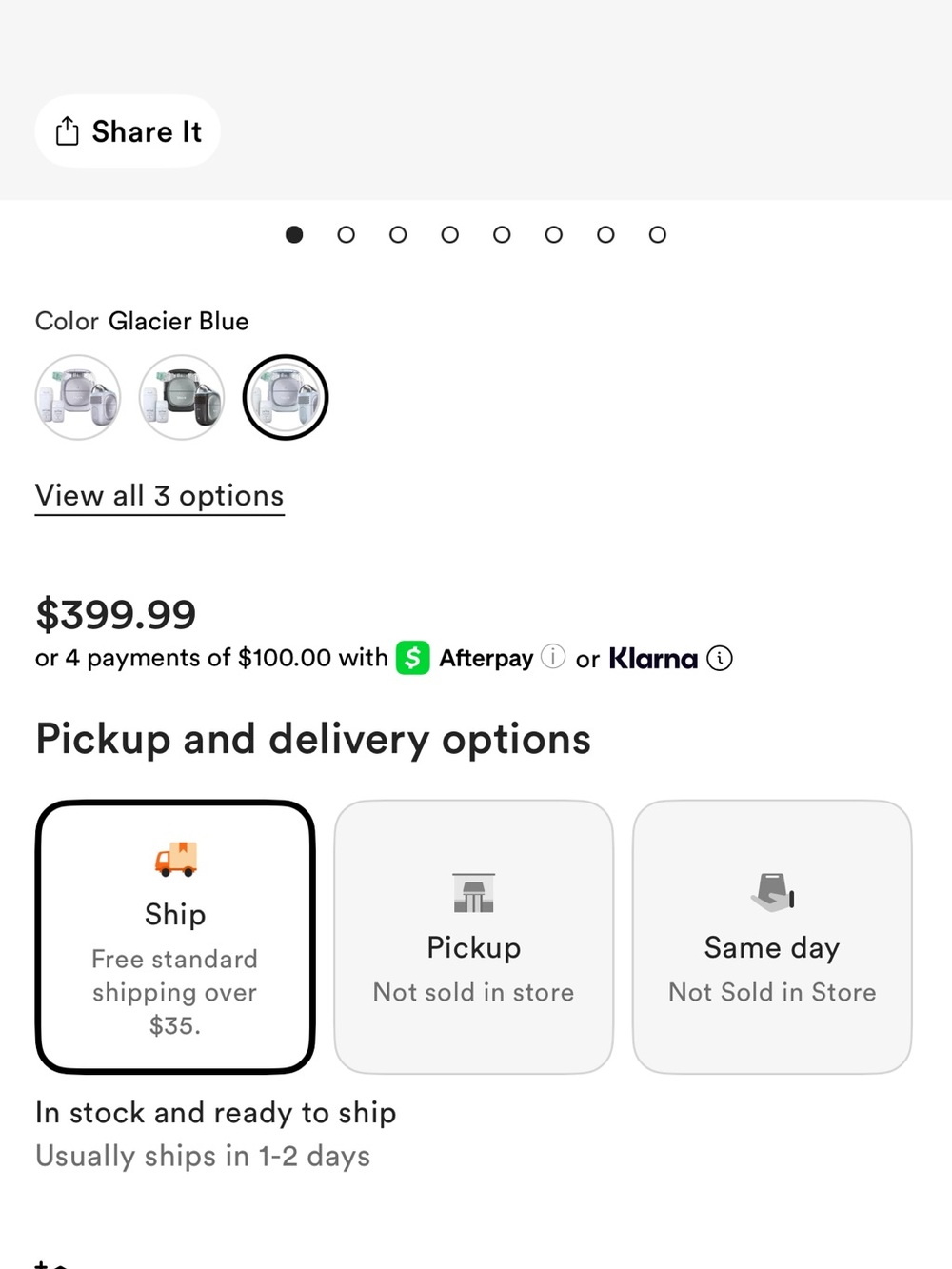Select the first white color swatch
This screenshot has width=952, height=1269.
(78, 397)
